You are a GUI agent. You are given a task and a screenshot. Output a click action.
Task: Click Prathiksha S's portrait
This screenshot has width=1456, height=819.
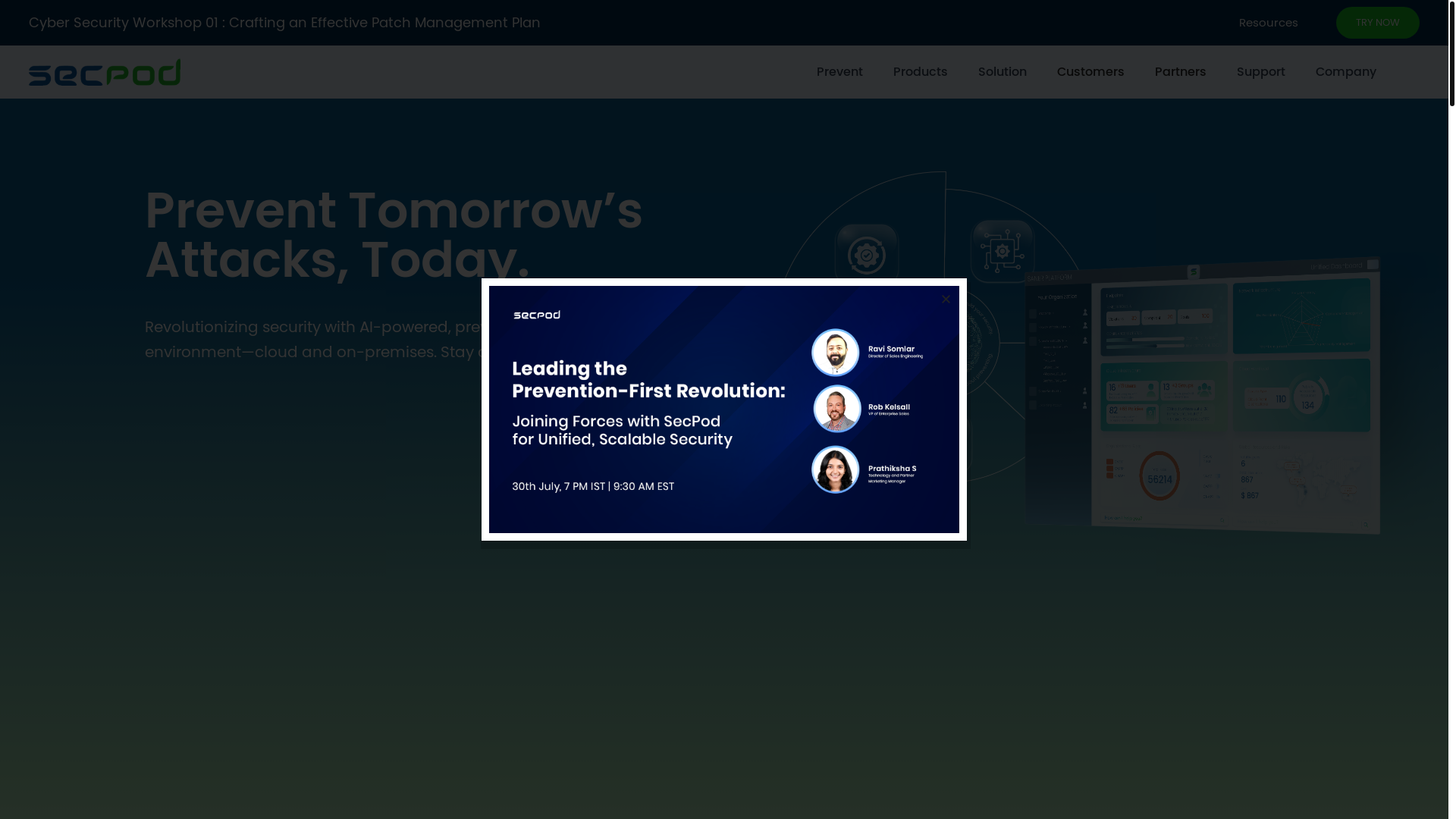coord(836,469)
